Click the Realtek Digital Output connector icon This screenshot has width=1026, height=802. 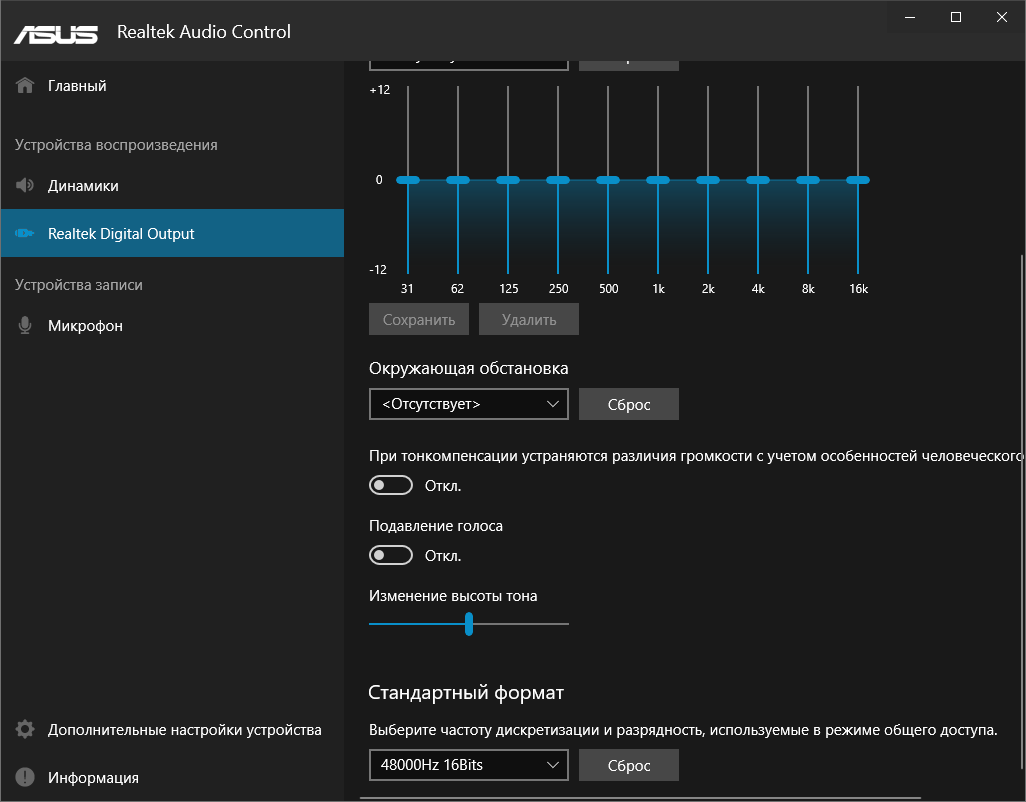tap(26, 234)
